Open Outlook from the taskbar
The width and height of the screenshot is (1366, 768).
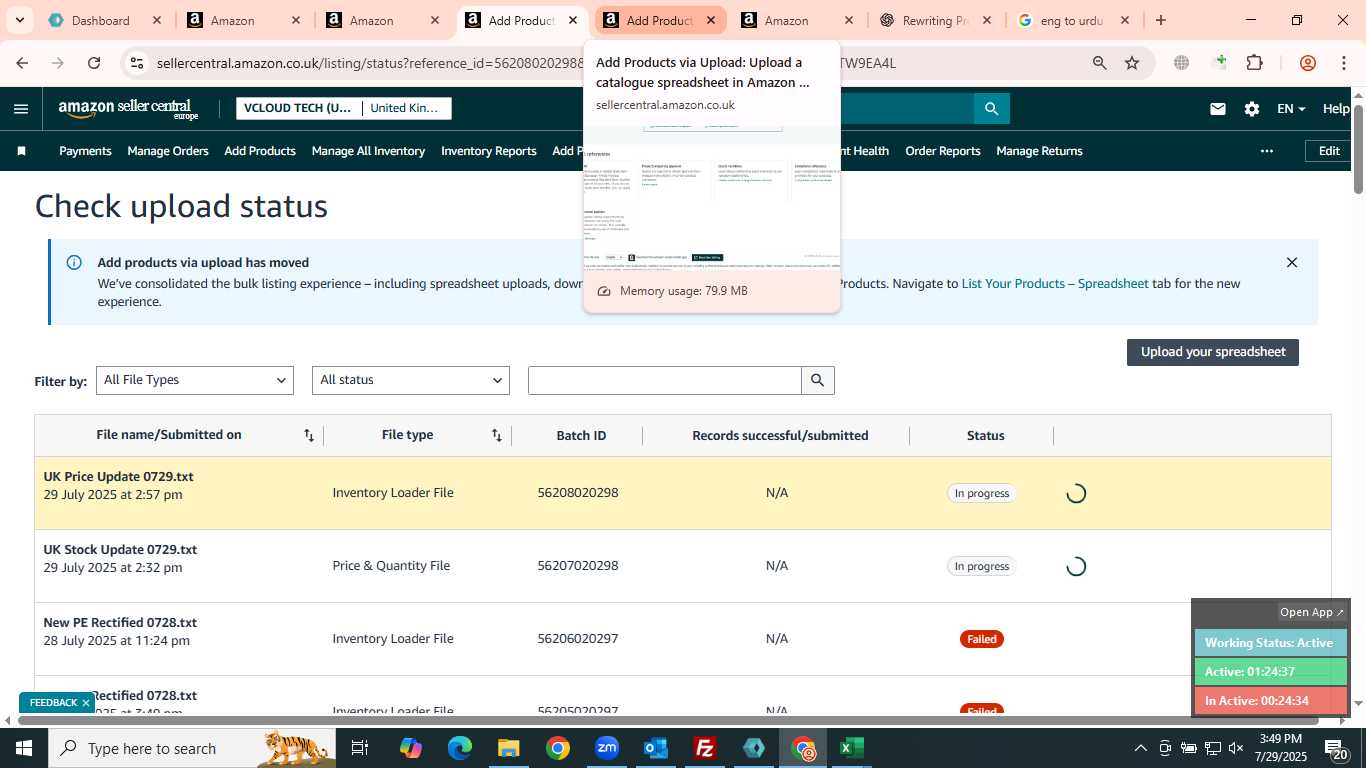tap(656, 748)
